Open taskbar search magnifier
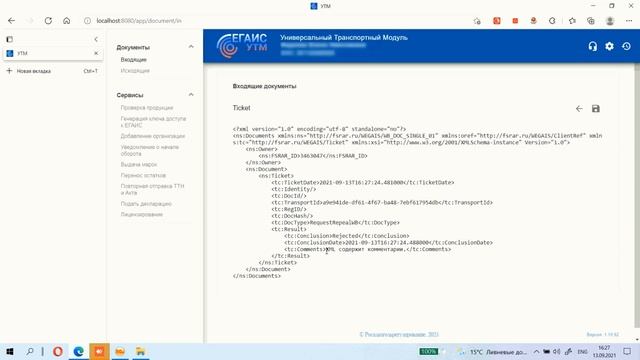The height and width of the screenshot is (360, 640). (30, 351)
